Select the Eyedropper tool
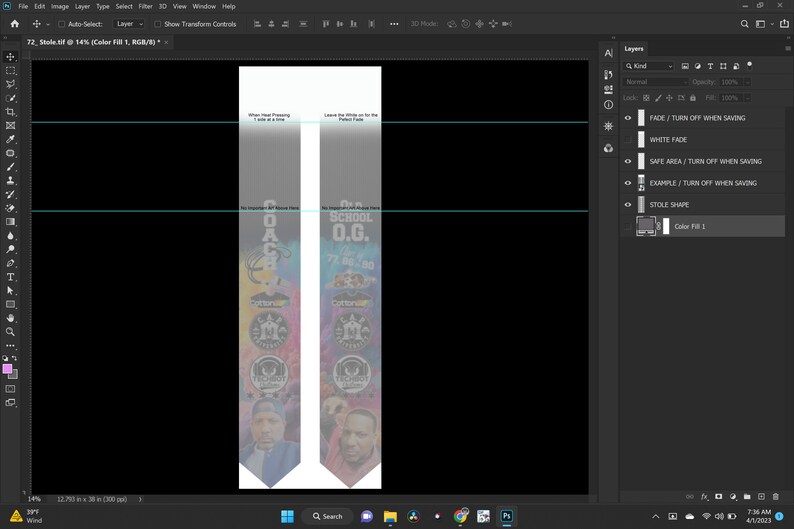The height and width of the screenshot is (529, 794). (10, 139)
